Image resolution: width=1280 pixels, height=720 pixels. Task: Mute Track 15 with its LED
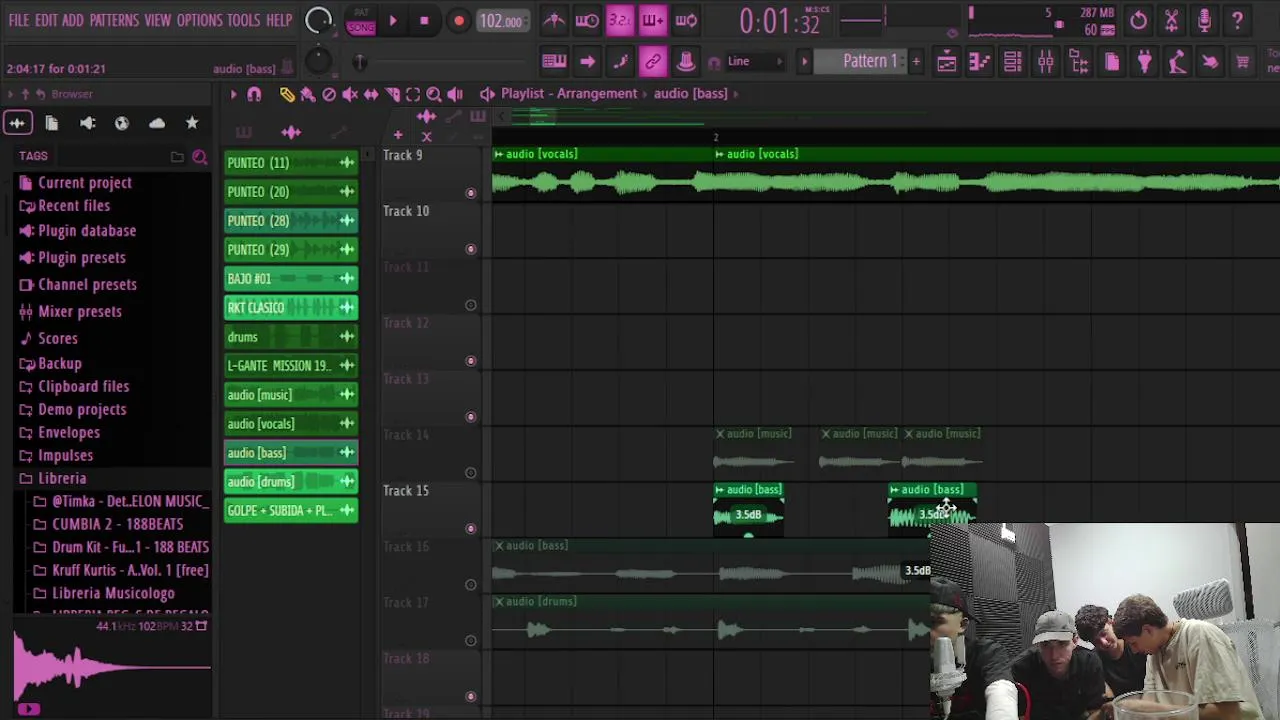(x=470, y=529)
